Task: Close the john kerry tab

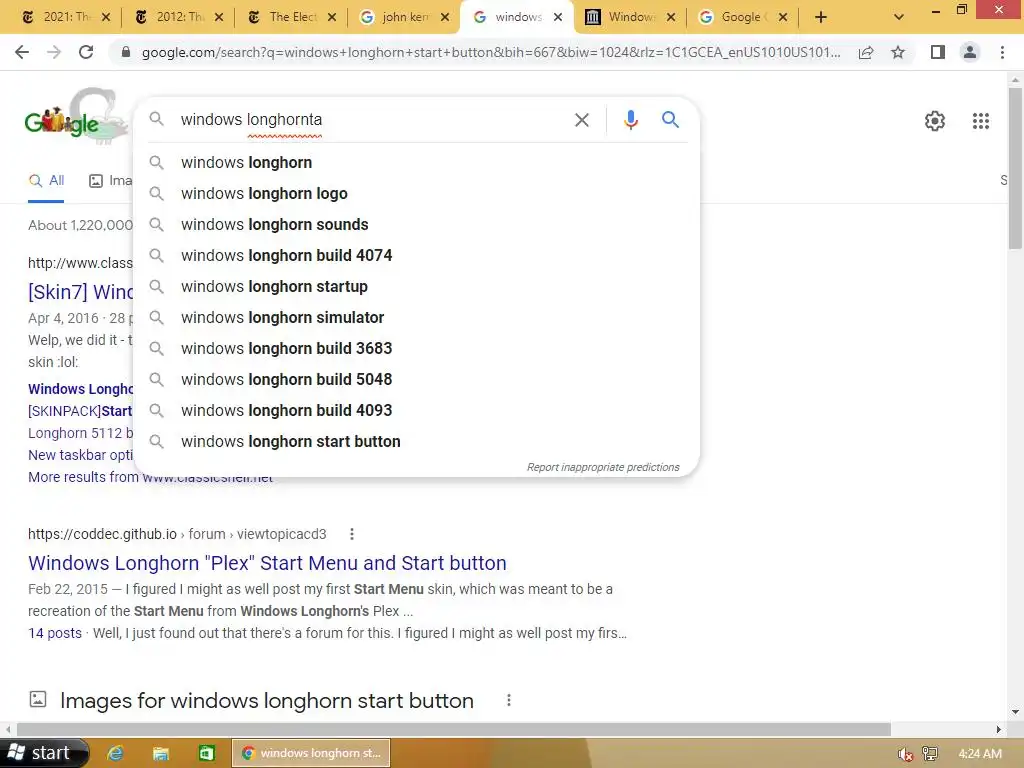Action: [x=445, y=18]
